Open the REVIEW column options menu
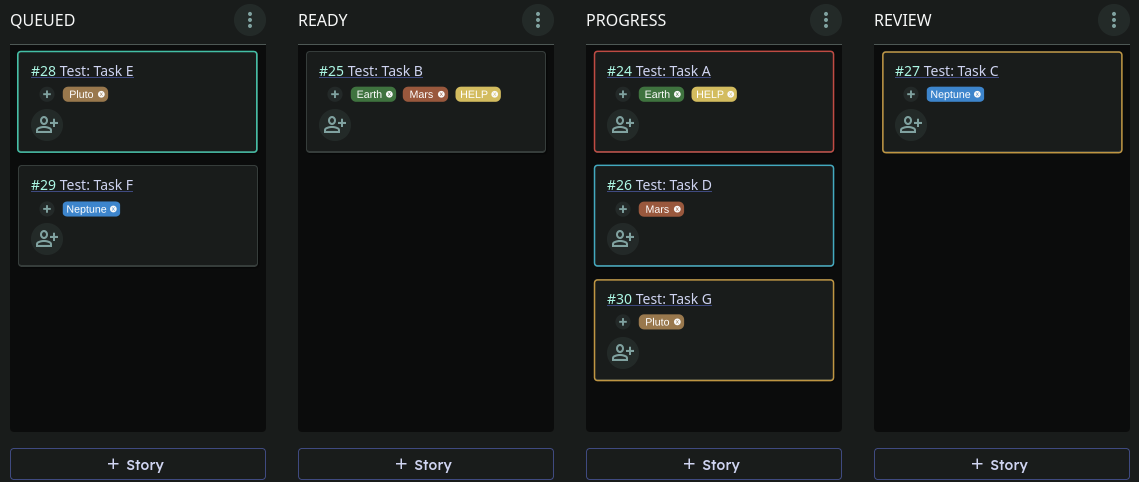 (x=1114, y=20)
